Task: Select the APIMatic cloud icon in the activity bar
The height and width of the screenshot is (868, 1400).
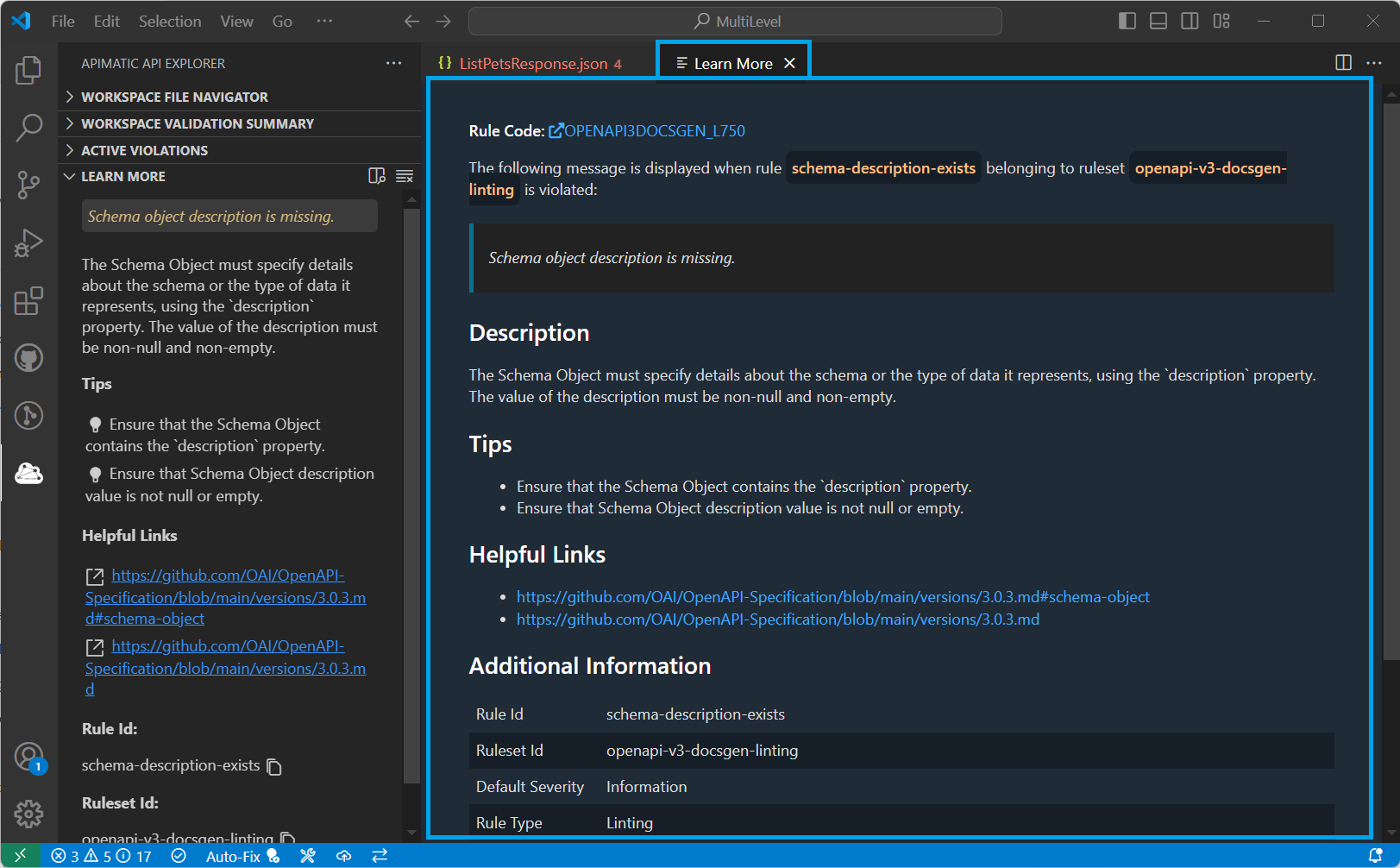Action: (x=28, y=473)
